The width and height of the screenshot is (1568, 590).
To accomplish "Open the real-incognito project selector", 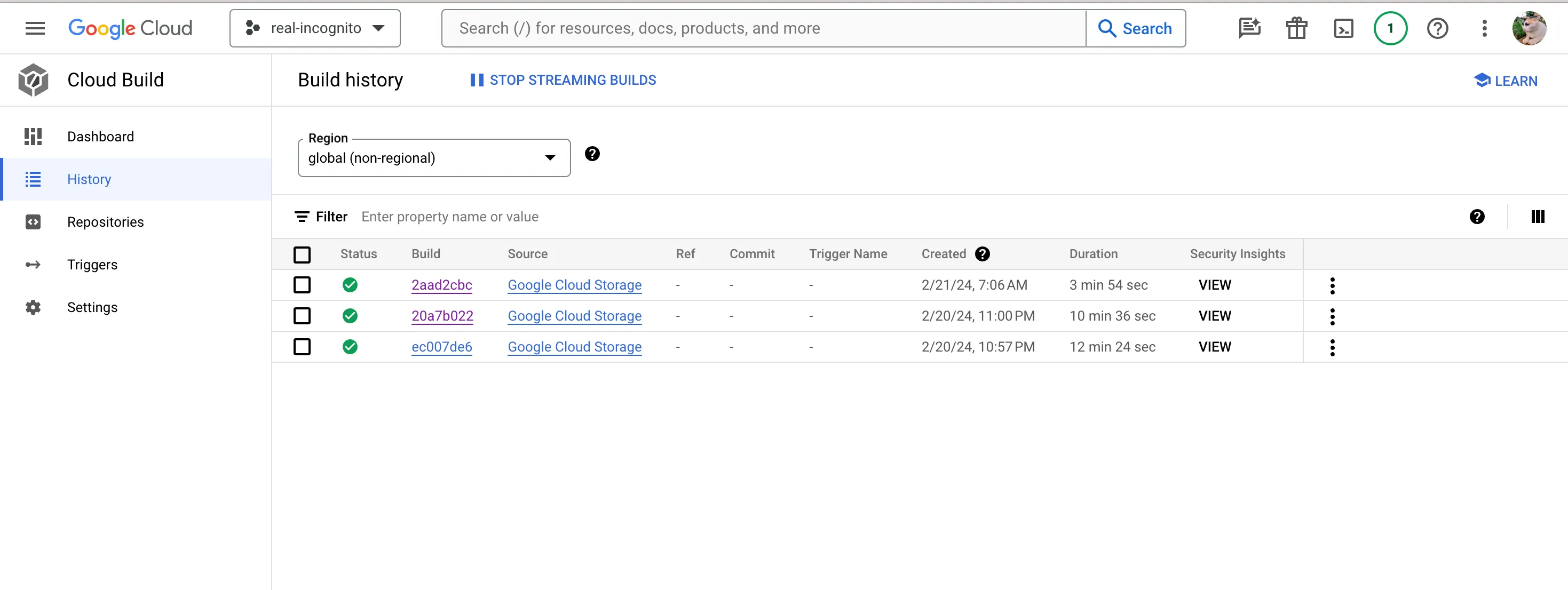I will coord(315,28).
